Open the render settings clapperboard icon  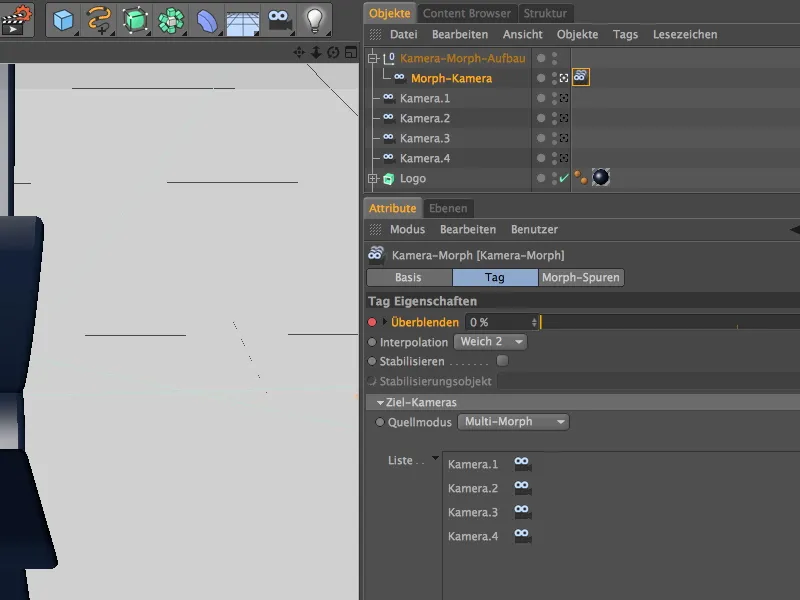point(15,19)
